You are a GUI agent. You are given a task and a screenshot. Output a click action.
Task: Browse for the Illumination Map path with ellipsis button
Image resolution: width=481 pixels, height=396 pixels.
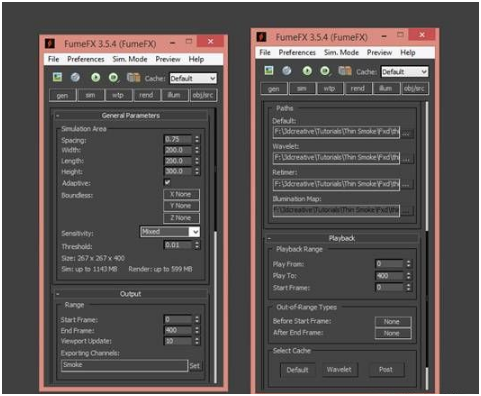point(407,212)
